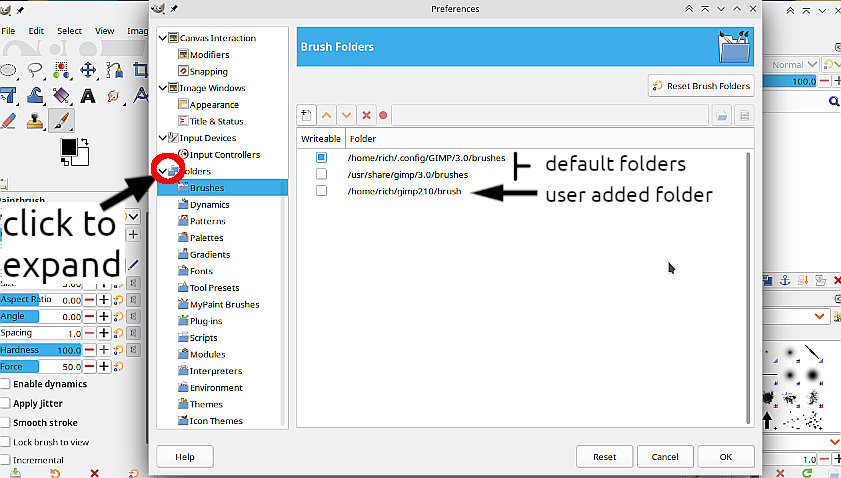841x478 pixels.
Task: Select the Eraser tool
Action: [9, 121]
